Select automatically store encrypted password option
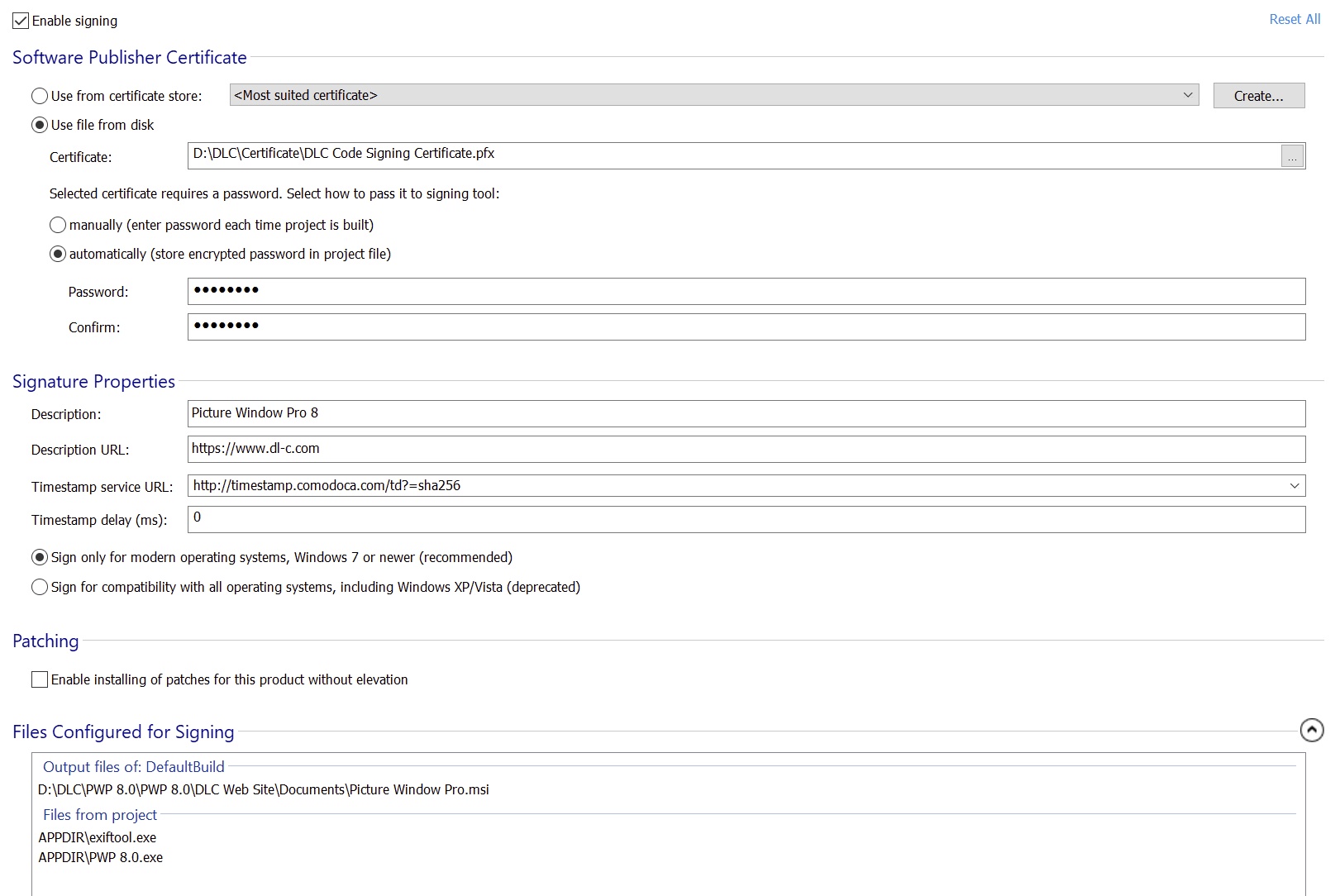The height and width of the screenshot is (896, 1340). coord(58,254)
